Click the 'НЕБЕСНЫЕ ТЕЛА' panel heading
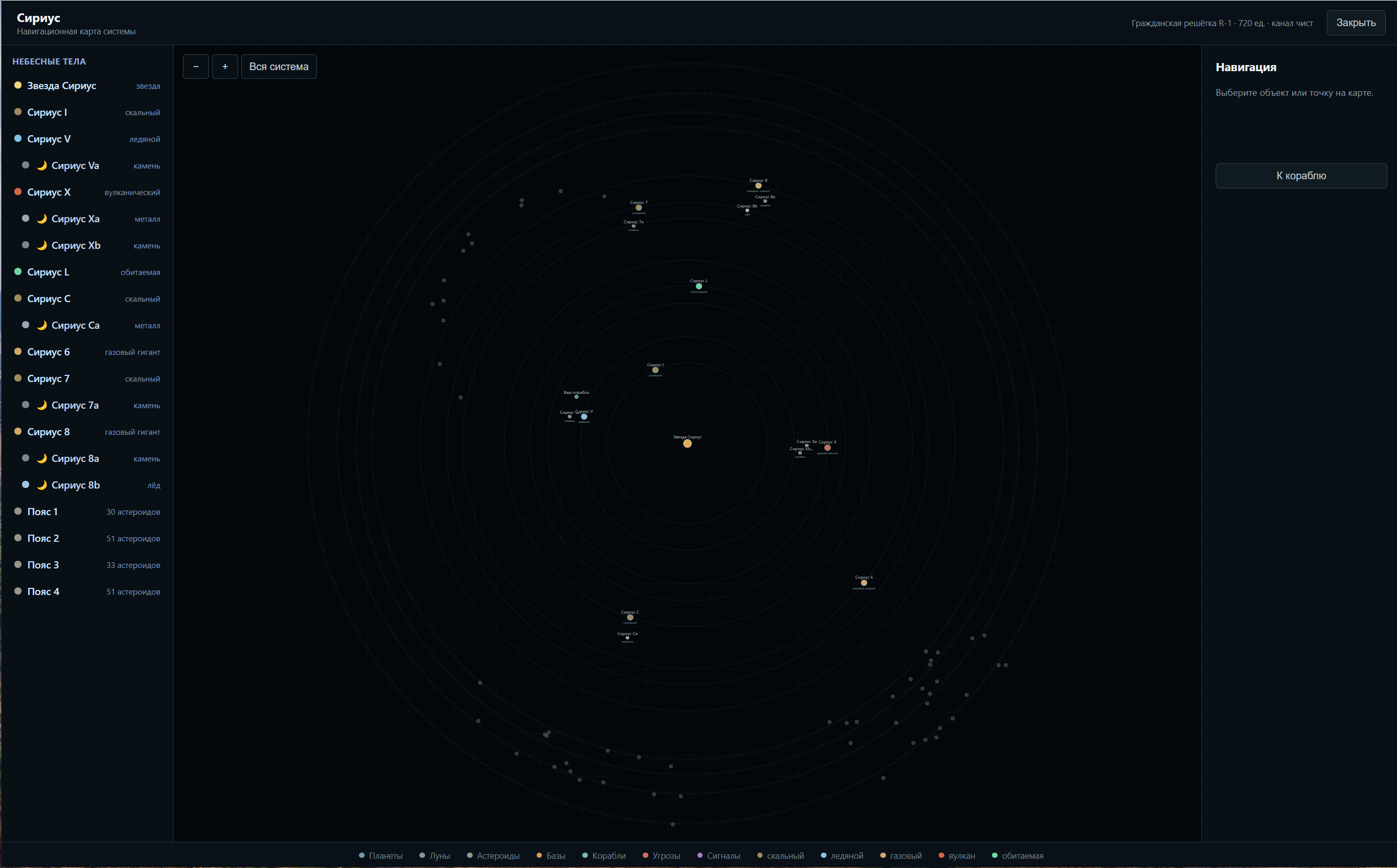 (49, 61)
